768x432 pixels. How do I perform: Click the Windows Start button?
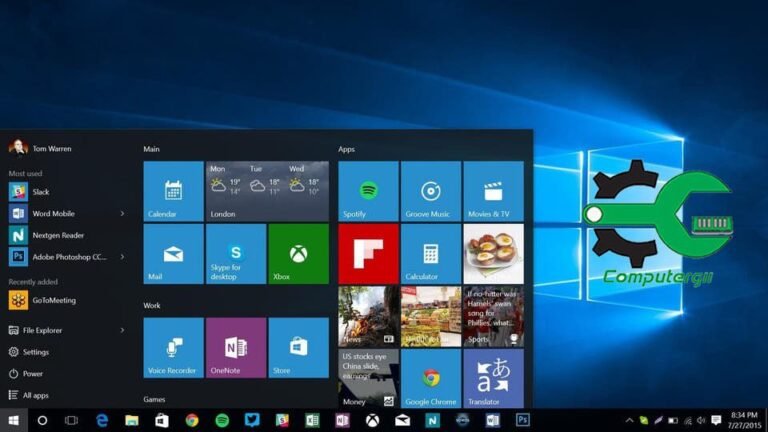pyautogui.click(x=14, y=420)
